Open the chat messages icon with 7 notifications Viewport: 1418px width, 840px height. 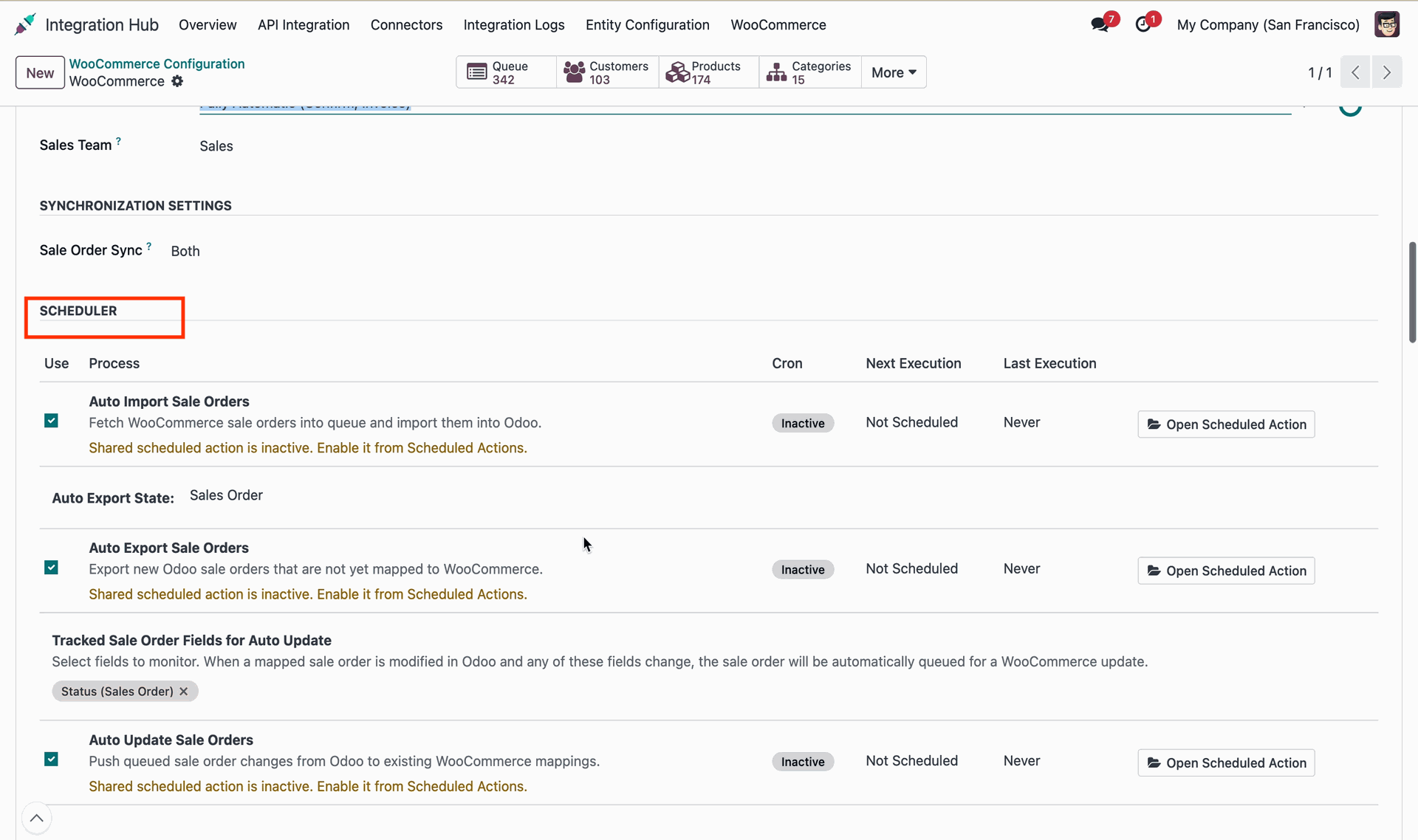[x=1100, y=24]
